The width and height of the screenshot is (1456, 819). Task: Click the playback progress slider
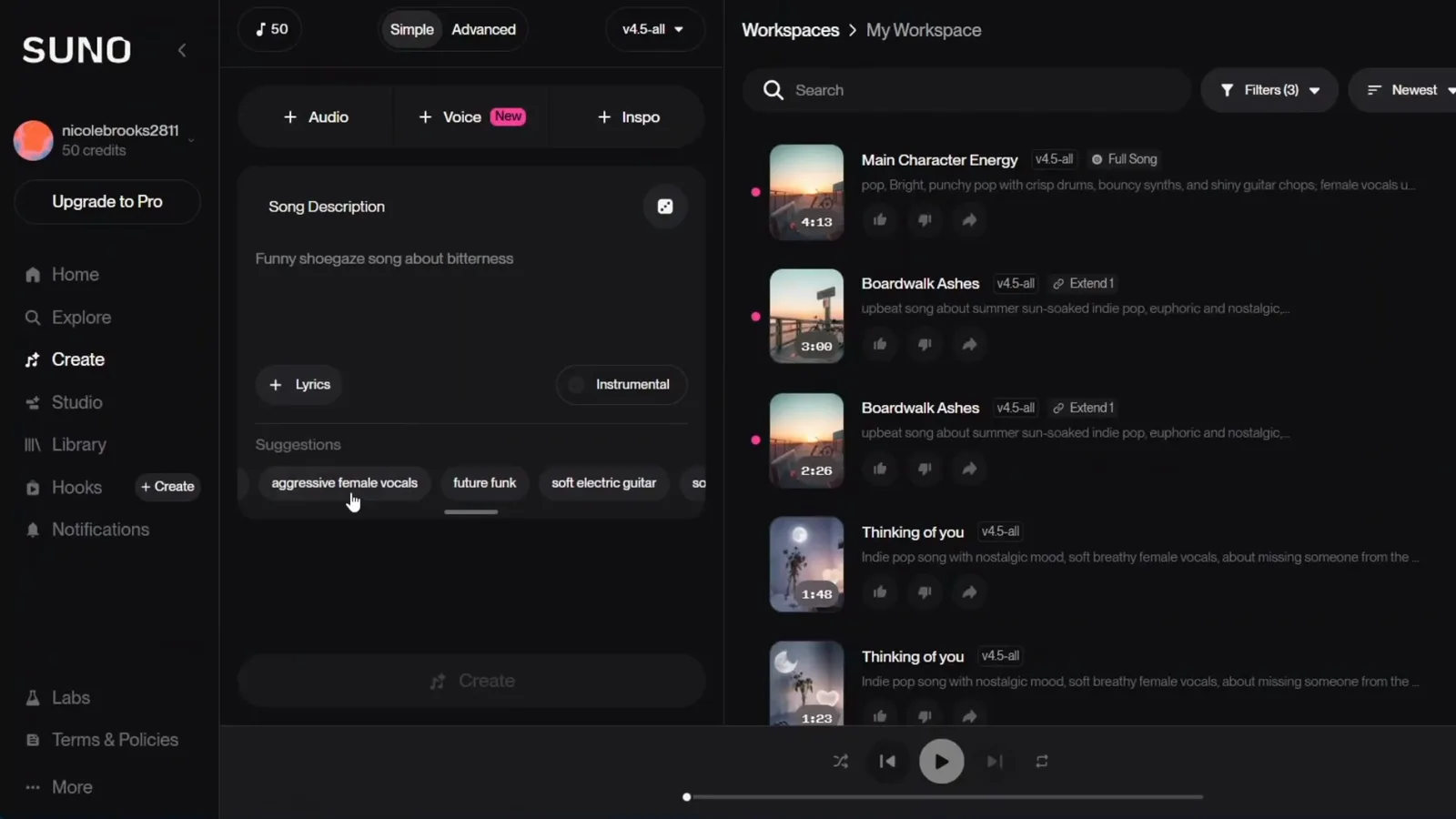tap(943, 797)
